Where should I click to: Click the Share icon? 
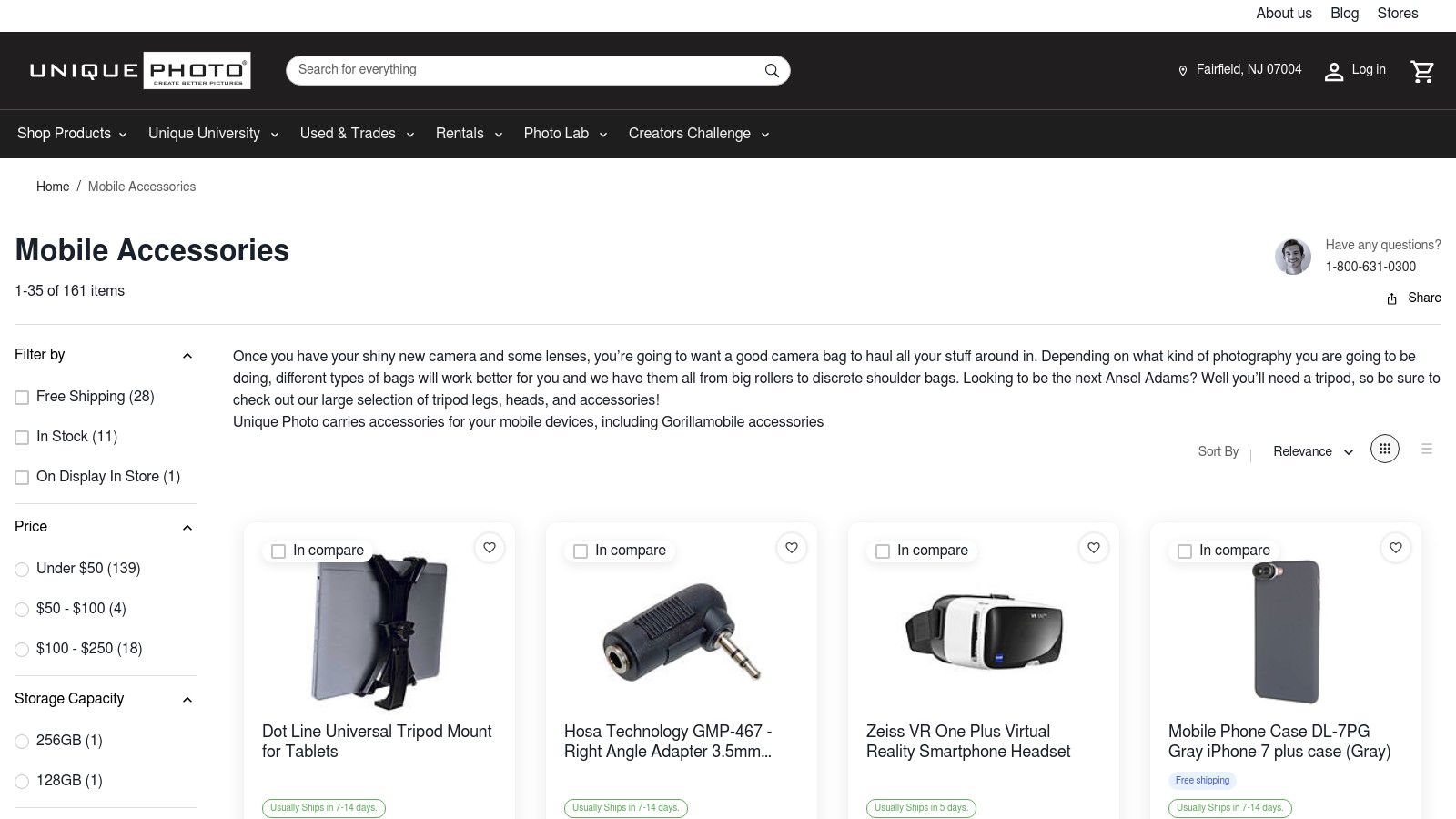coord(1391,298)
